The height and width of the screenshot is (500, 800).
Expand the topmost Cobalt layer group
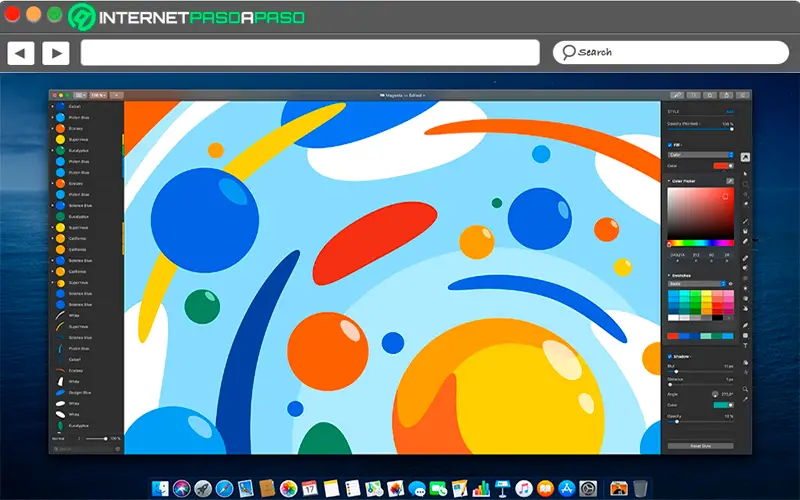pos(52,107)
